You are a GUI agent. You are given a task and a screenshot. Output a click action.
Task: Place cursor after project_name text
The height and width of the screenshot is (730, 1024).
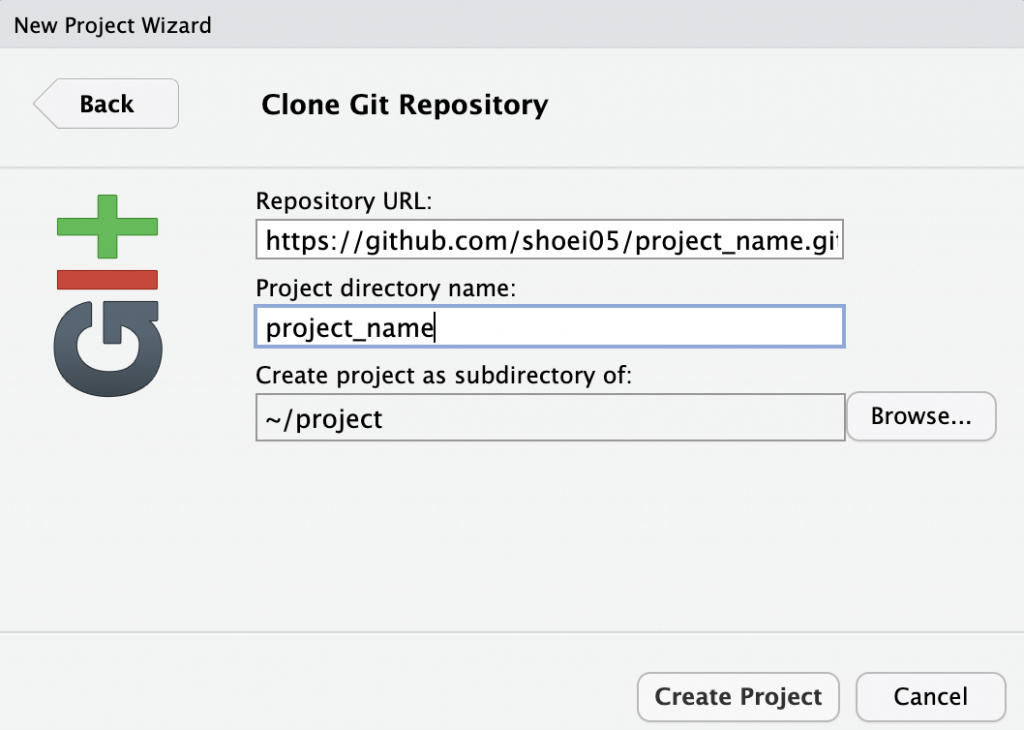(435, 328)
